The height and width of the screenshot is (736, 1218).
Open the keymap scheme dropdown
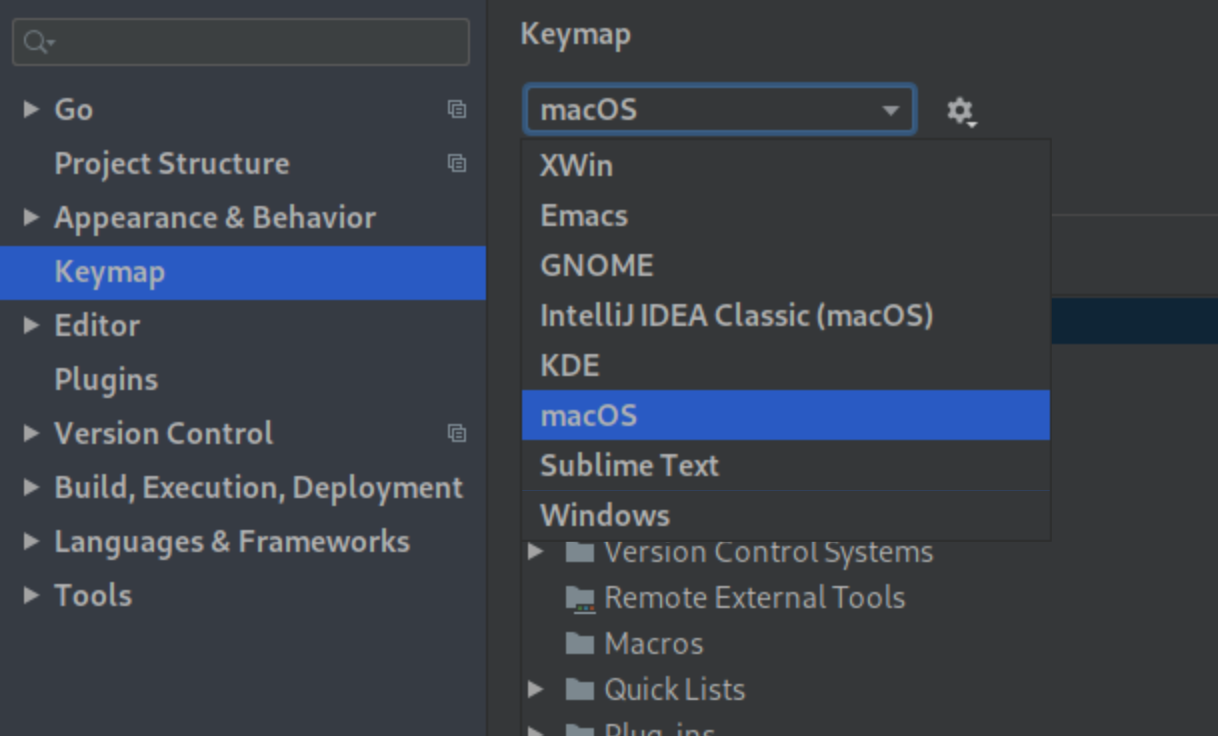tap(718, 110)
